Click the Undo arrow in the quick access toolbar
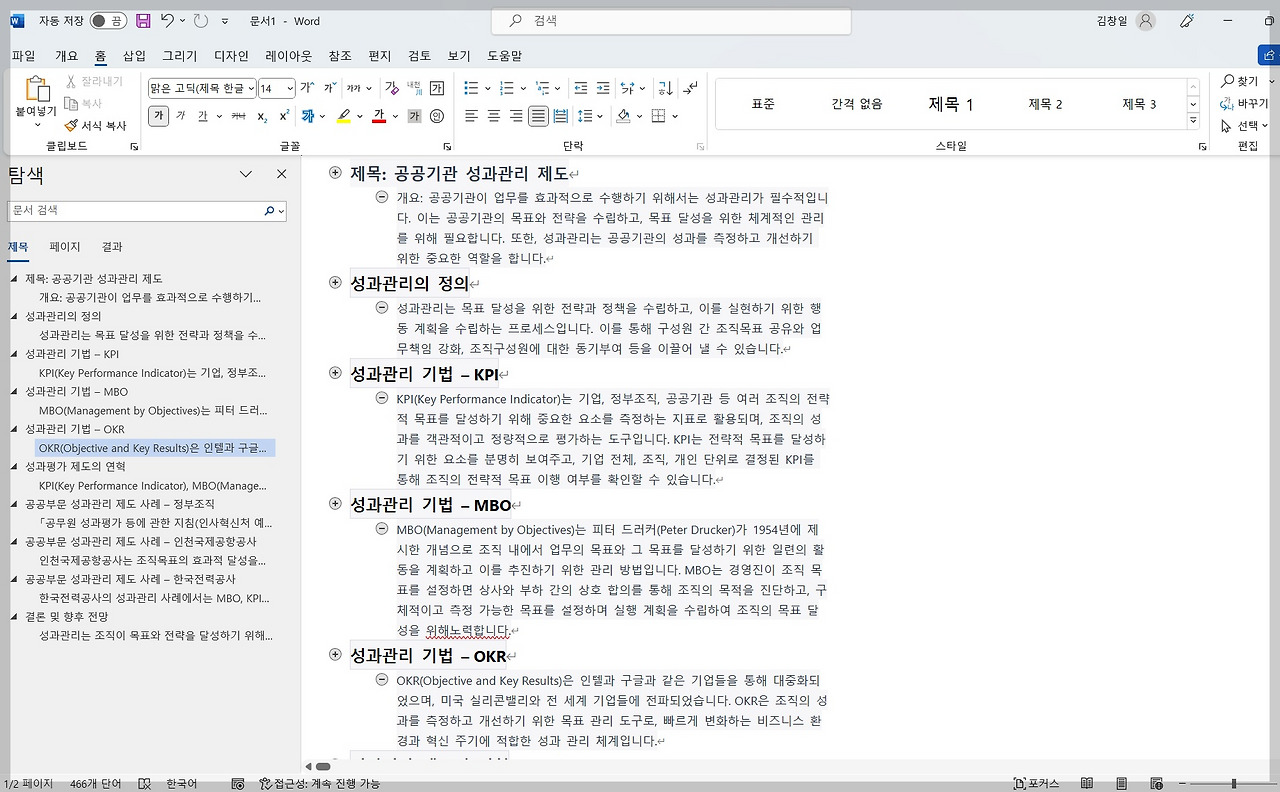The image size is (1280, 792). pos(167,21)
